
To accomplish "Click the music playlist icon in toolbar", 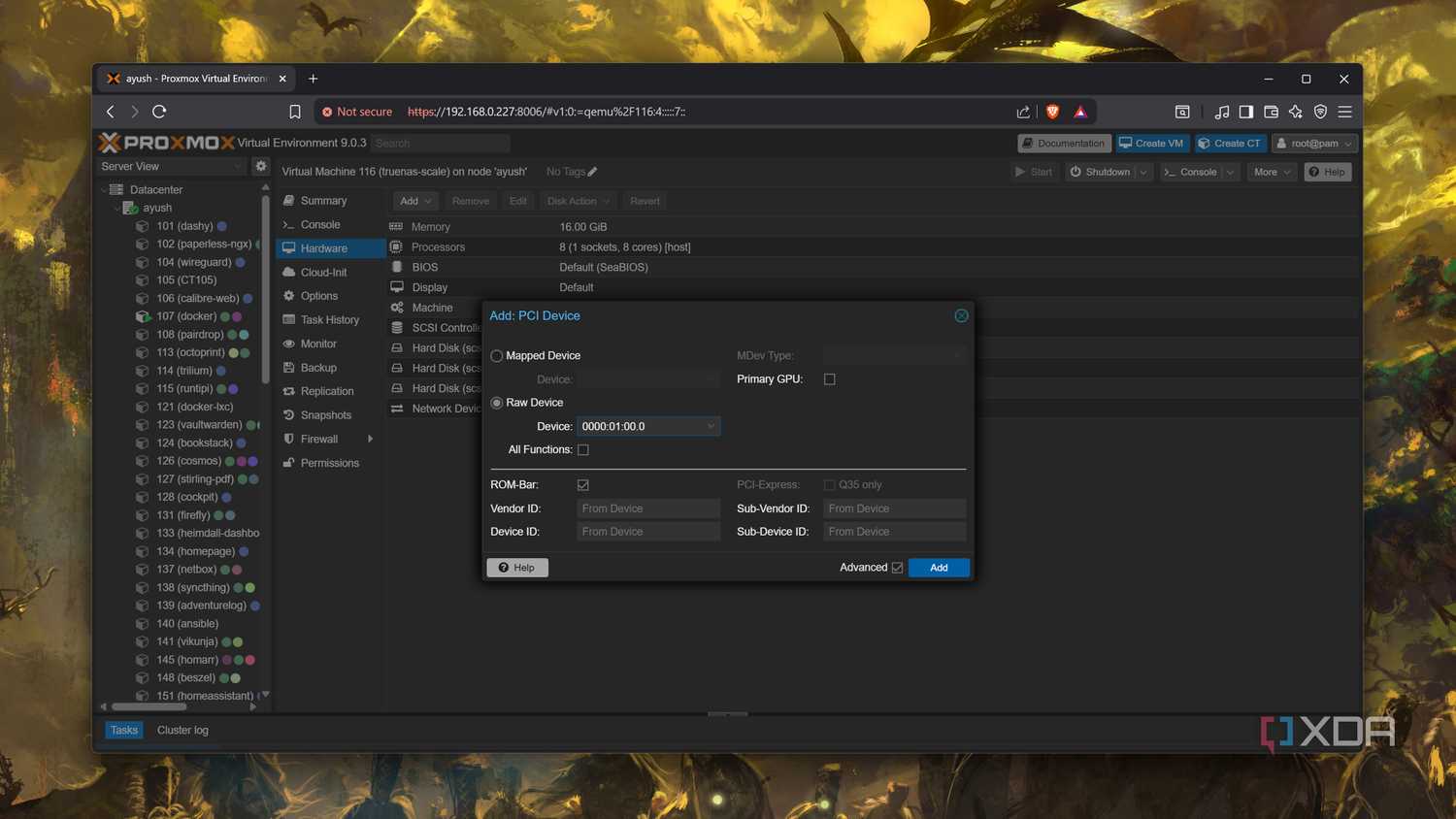I will click(1221, 112).
